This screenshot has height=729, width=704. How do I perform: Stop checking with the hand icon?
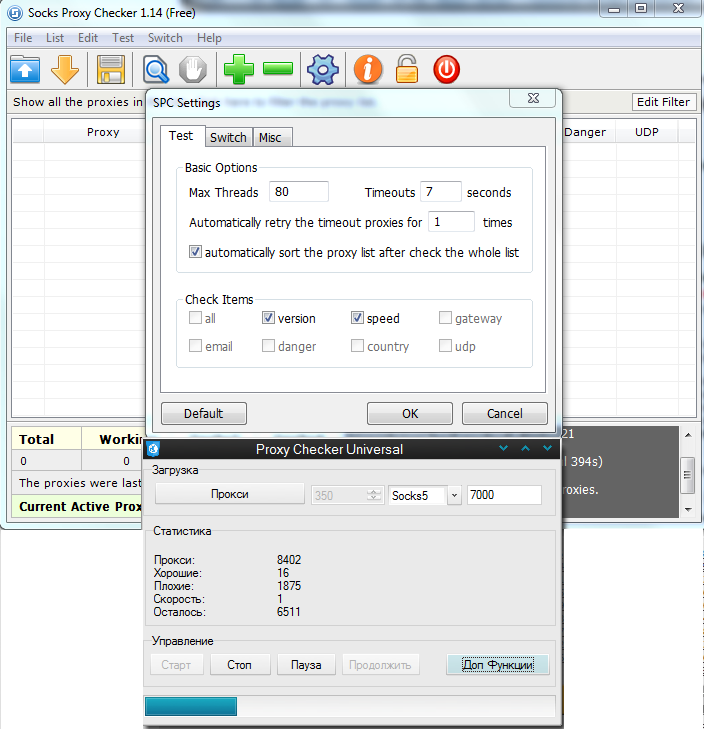tap(193, 69)
